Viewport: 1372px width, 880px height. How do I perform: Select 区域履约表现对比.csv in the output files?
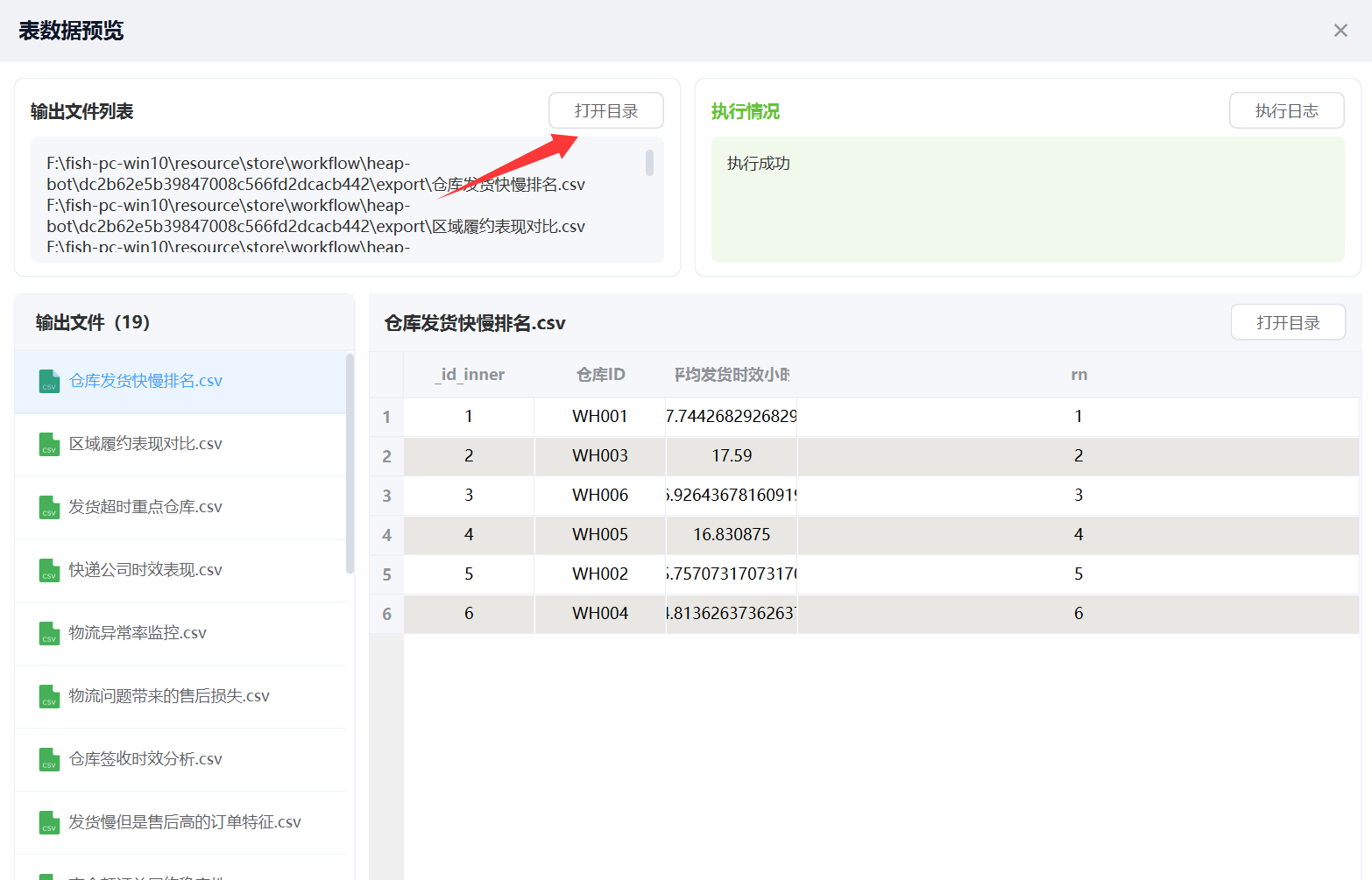tap(145, 444)
